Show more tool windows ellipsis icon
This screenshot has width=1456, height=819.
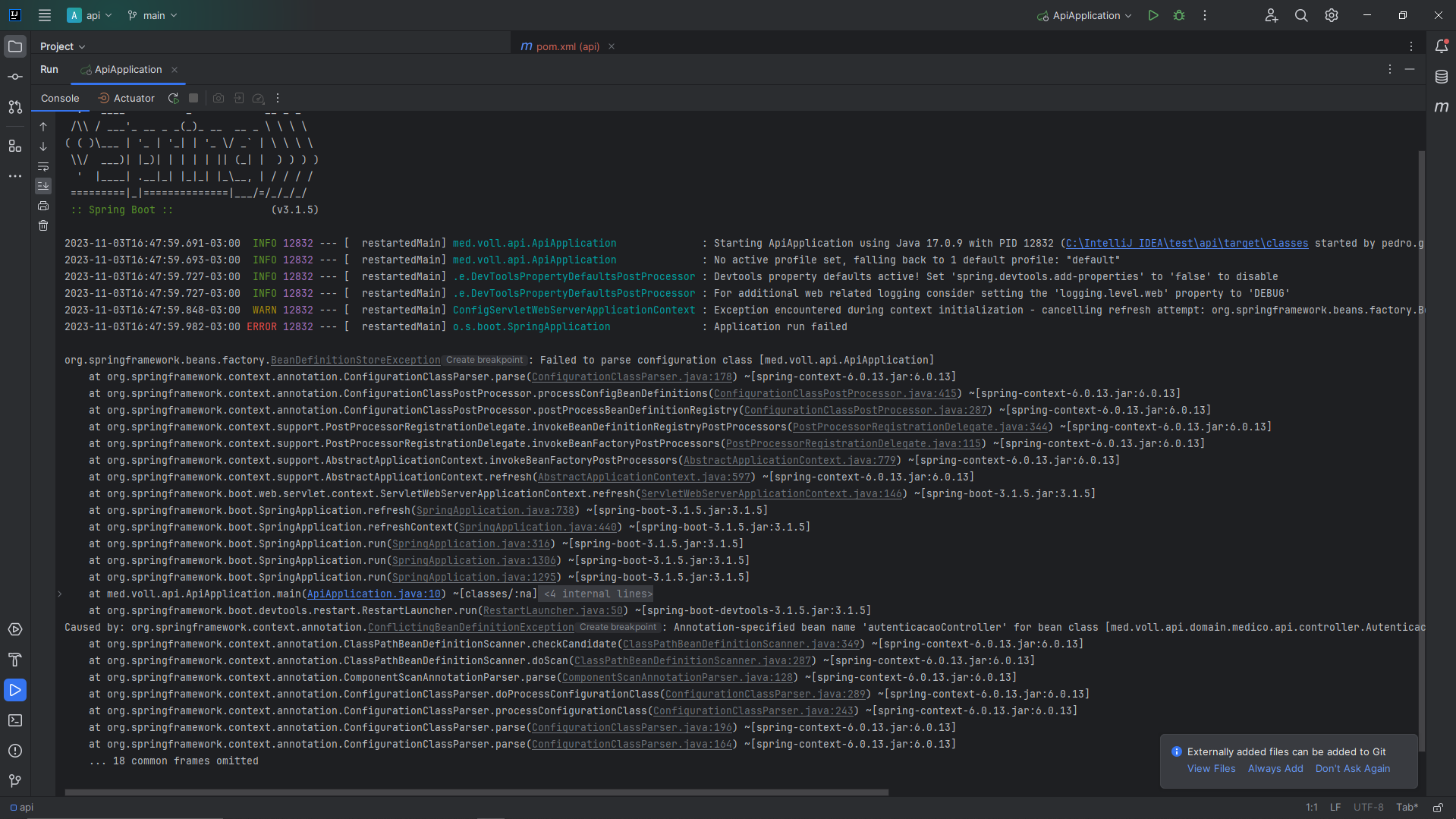point(15,176)
